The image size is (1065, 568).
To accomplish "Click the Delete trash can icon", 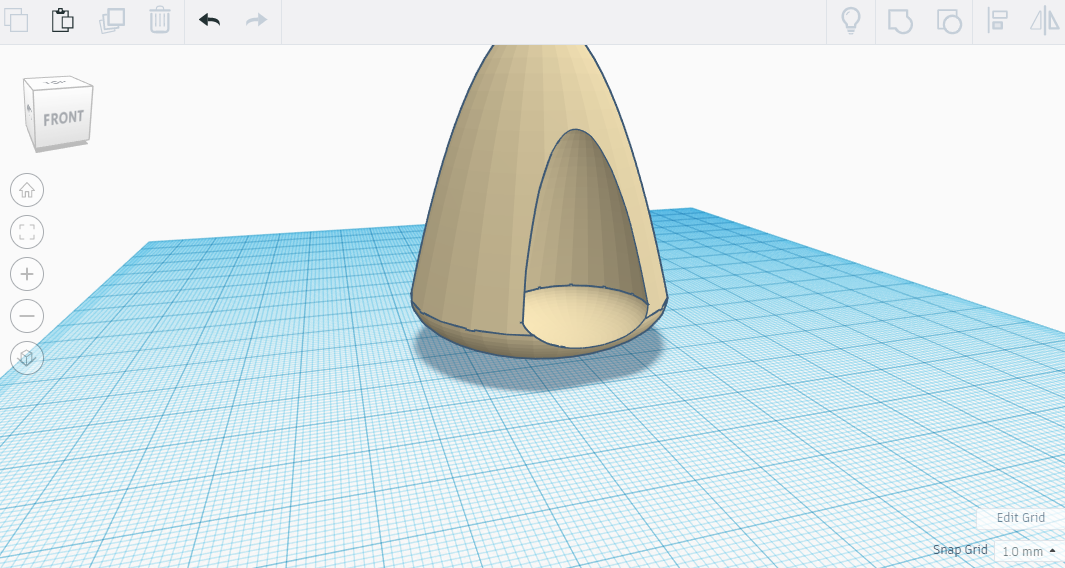I will coord(160,20).
